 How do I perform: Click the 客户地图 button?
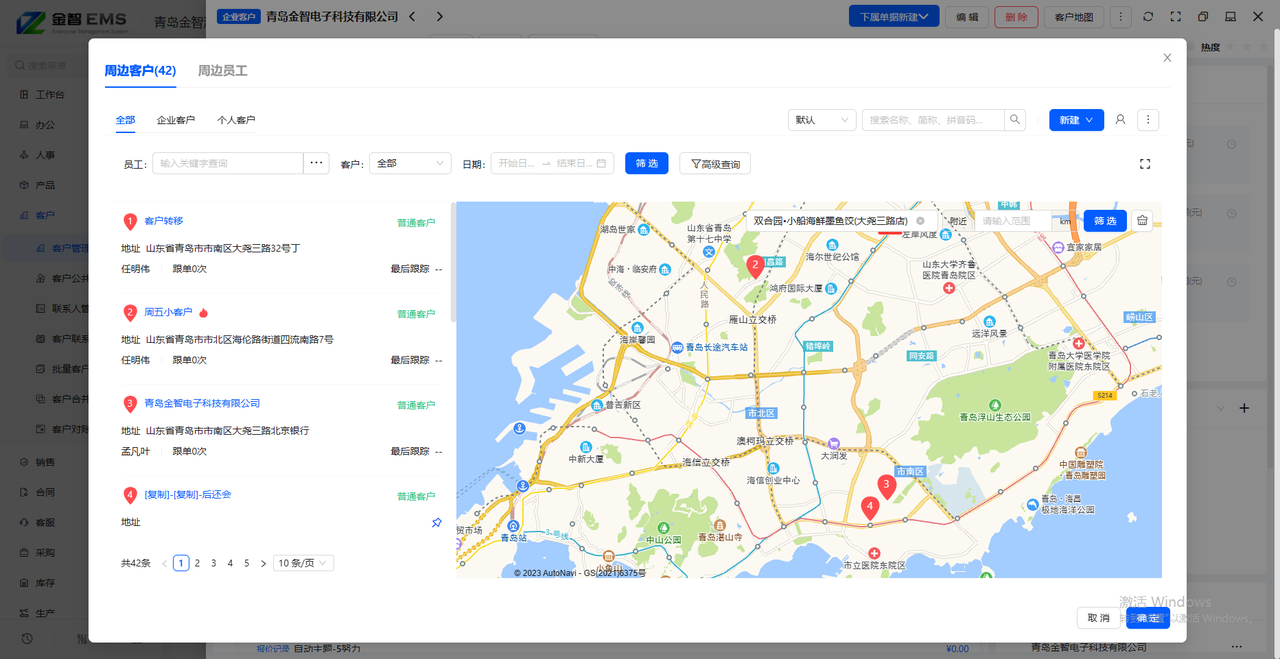pos(1075,17)
